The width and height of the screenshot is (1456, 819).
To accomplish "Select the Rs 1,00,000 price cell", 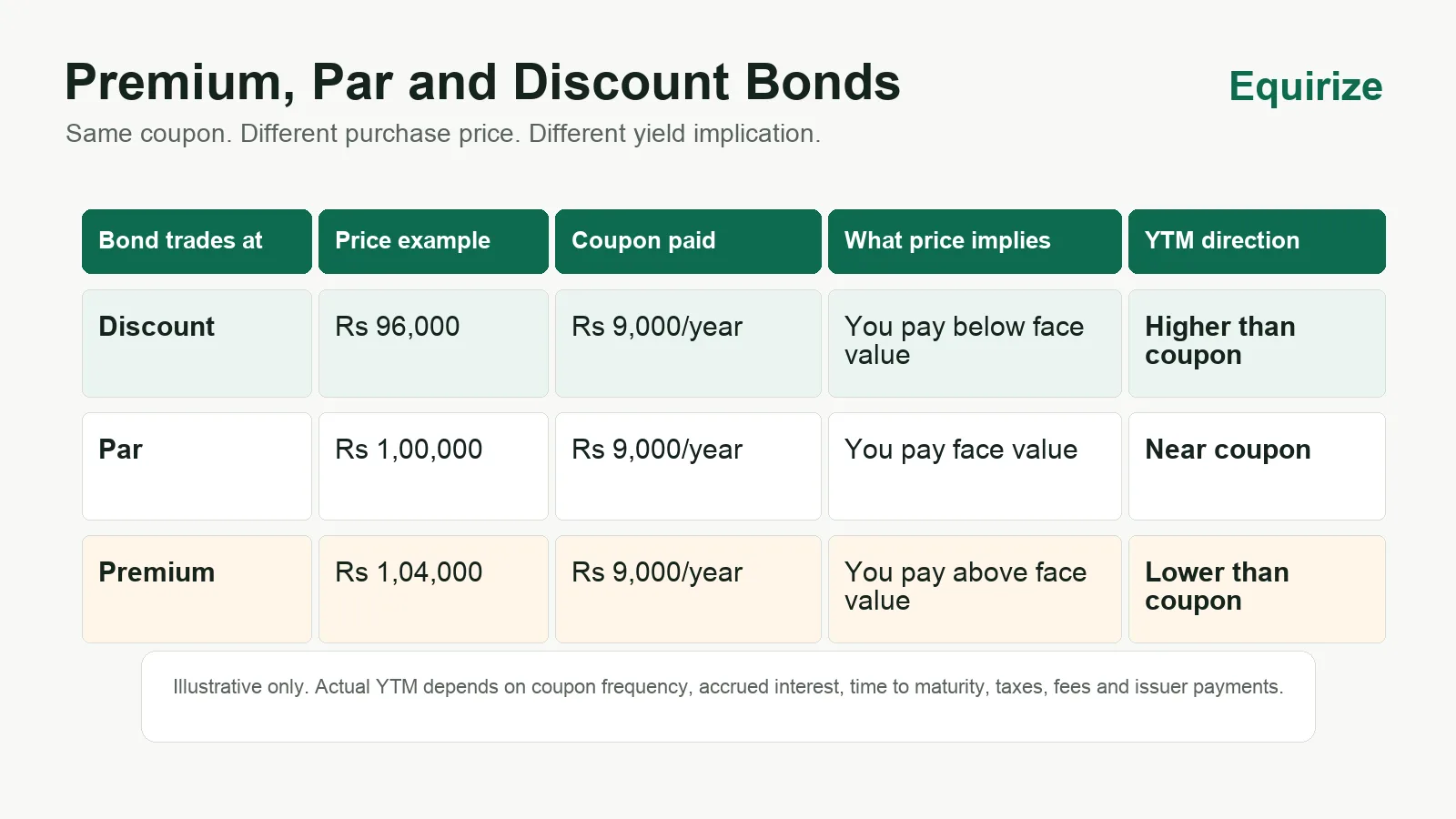I will coord(433,466).
